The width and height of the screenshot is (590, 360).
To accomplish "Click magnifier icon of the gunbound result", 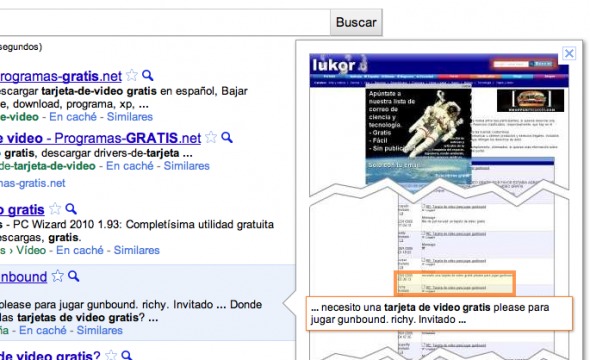I will pos(74,276).
